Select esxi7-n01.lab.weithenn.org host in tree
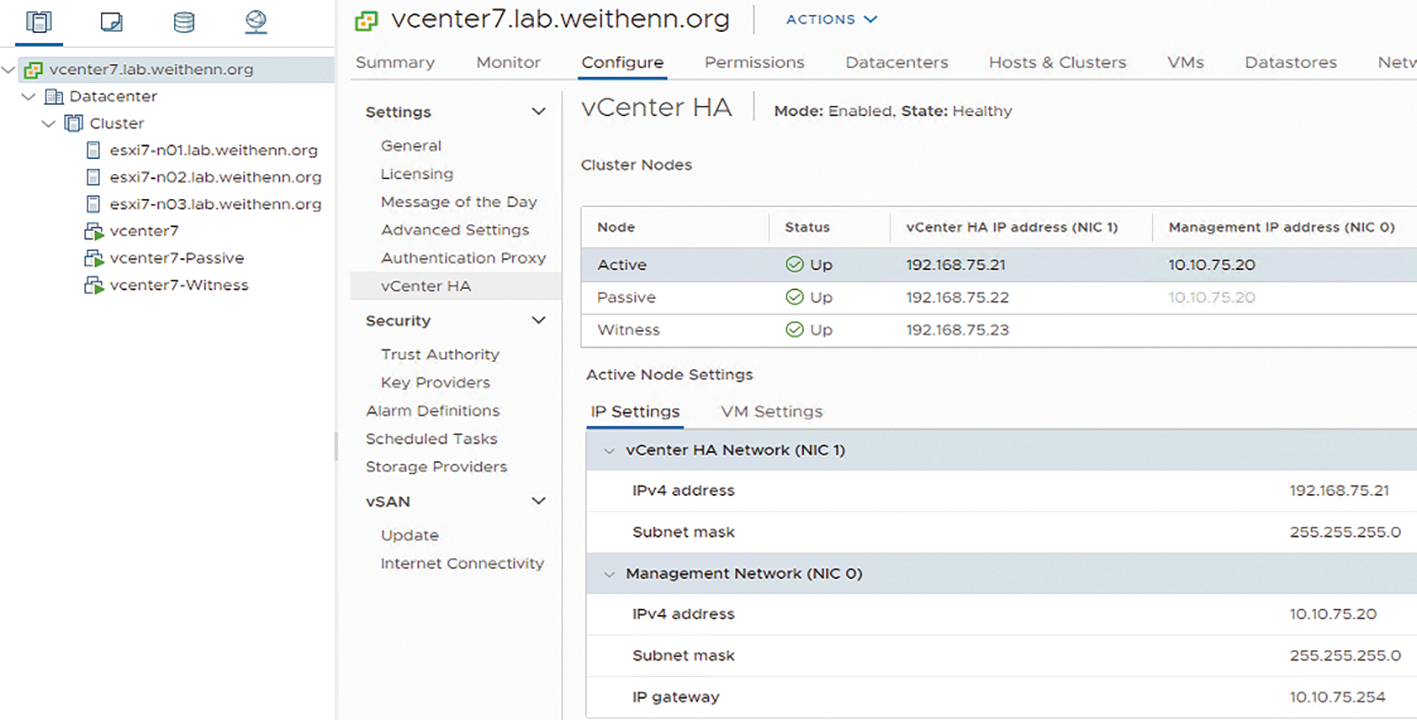Image resolution: width=1417 pixels, height=720 pixels. [214, 151]
